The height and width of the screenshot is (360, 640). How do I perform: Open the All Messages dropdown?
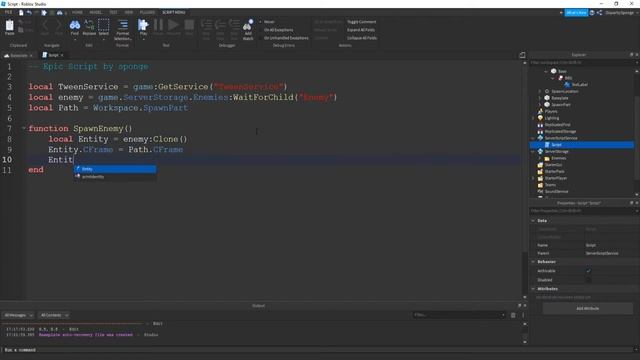[18, 315]
